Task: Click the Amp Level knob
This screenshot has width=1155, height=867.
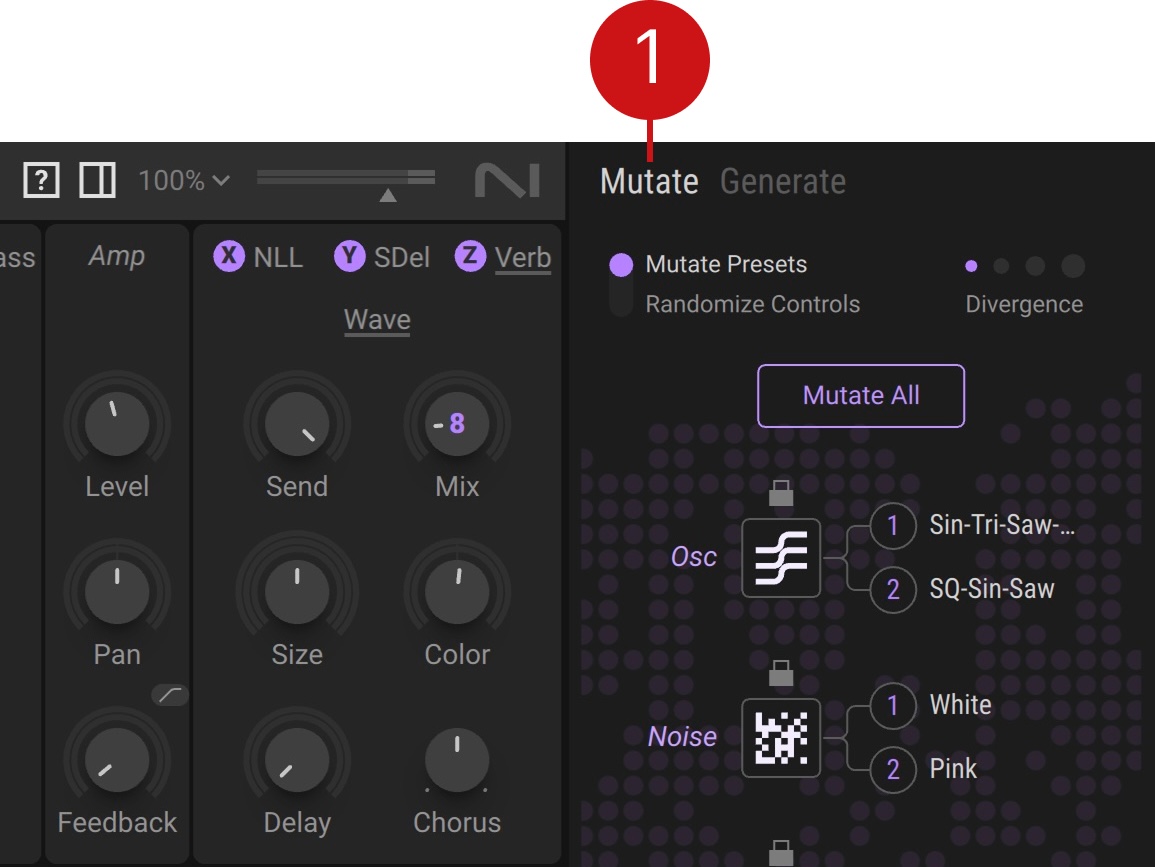Action: tap(116, 424)
